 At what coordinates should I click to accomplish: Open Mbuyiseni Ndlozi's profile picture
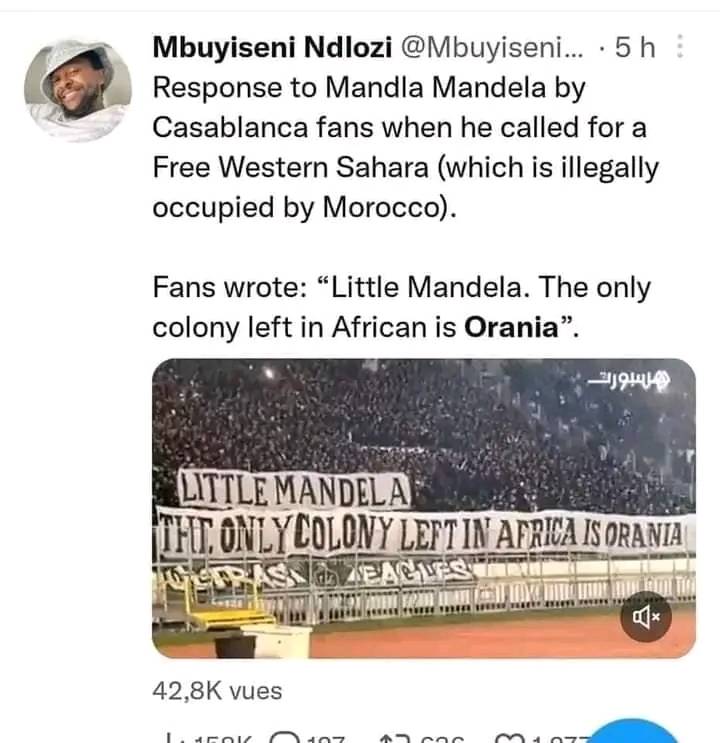77,91
